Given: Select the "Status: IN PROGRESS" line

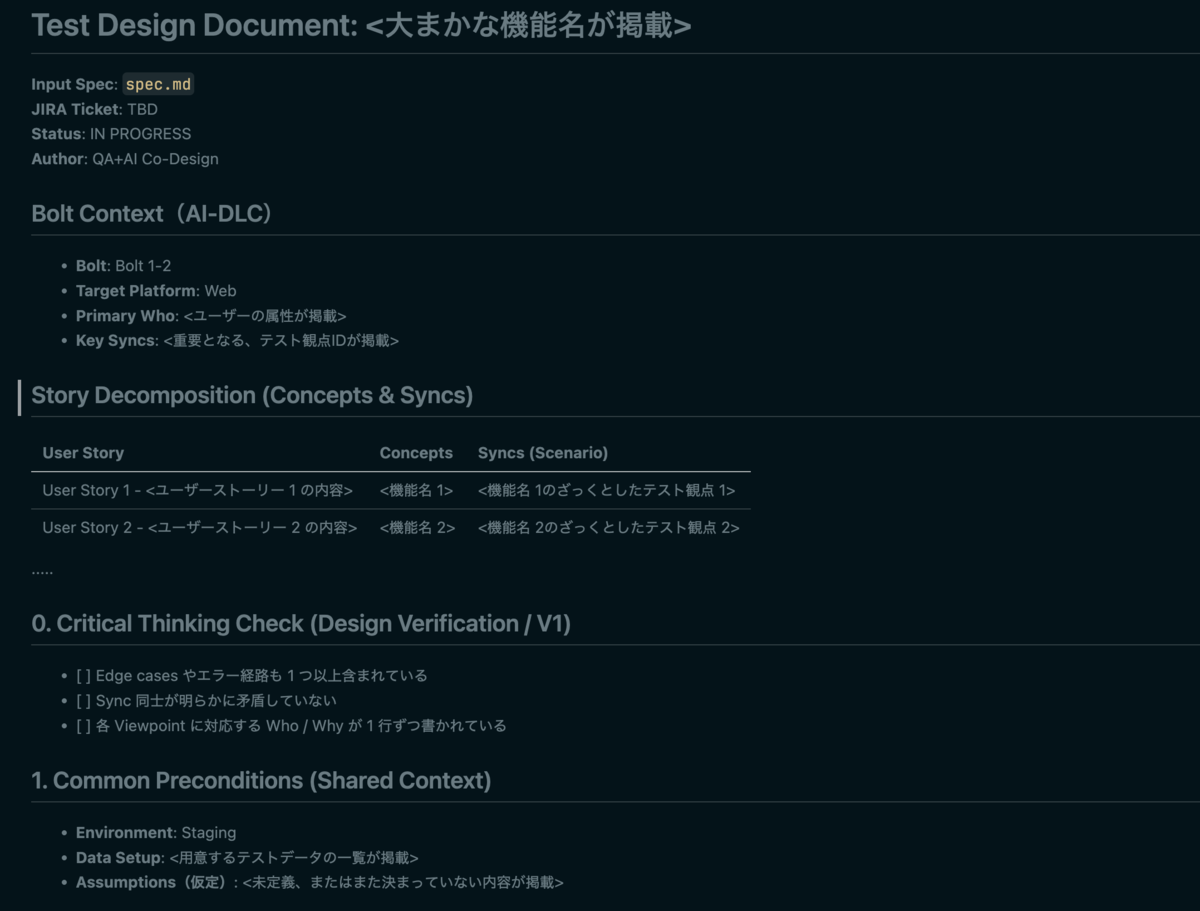Looking at the screenshot, I should [111, 134].
